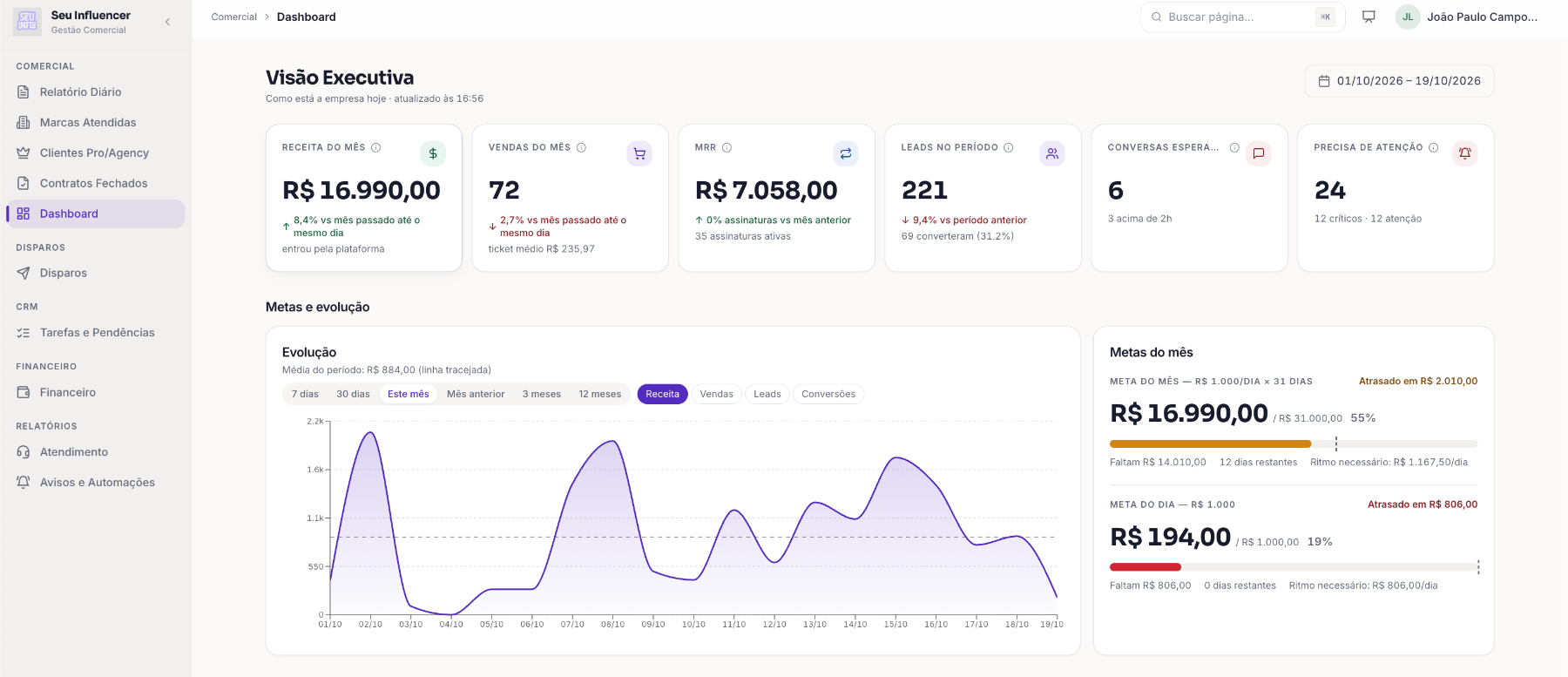This screenshot has height=677, width=1568.
Task: Open the date range picker 01/10/2026 – 19/10/2026
Action: (x=1399, y=81)
